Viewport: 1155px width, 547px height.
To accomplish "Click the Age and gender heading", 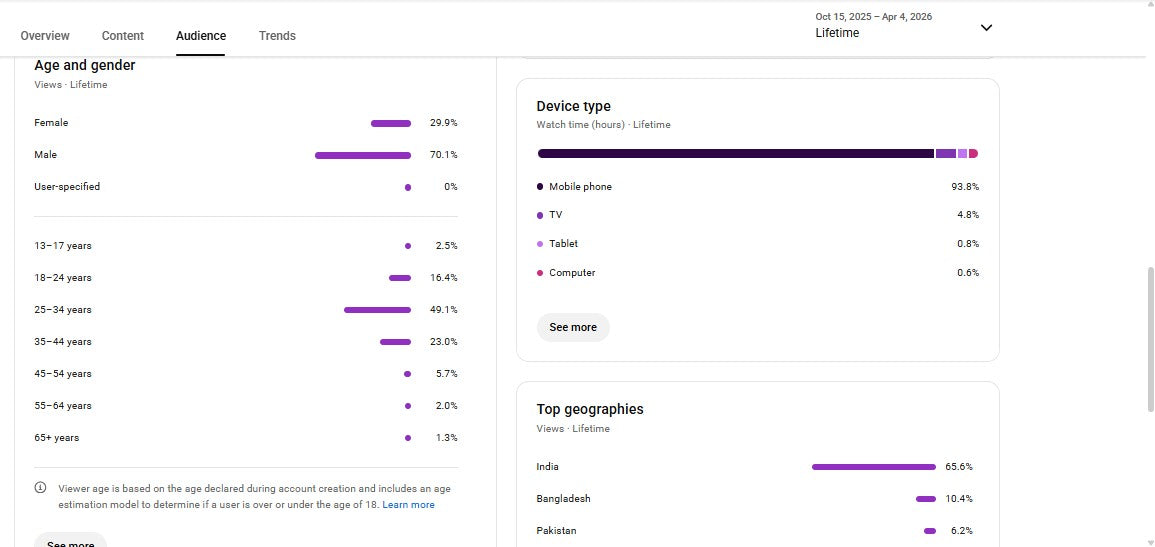I will coord(85,65).
